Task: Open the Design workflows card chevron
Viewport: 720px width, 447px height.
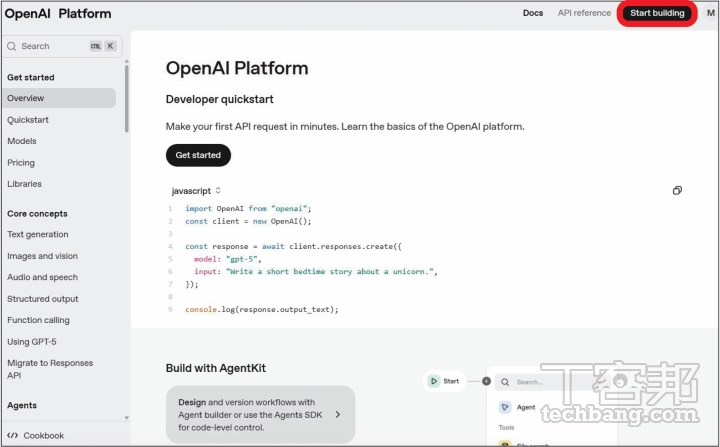Action: 338,414
